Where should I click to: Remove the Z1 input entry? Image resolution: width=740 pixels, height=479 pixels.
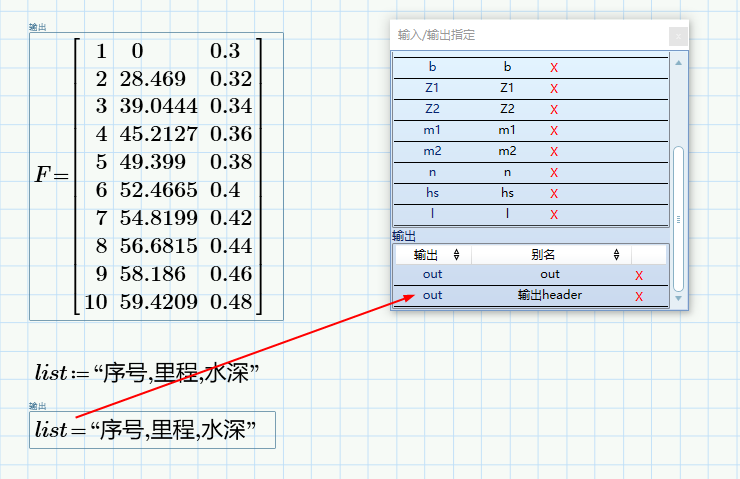pyautogui.click(x=554, y=89)
